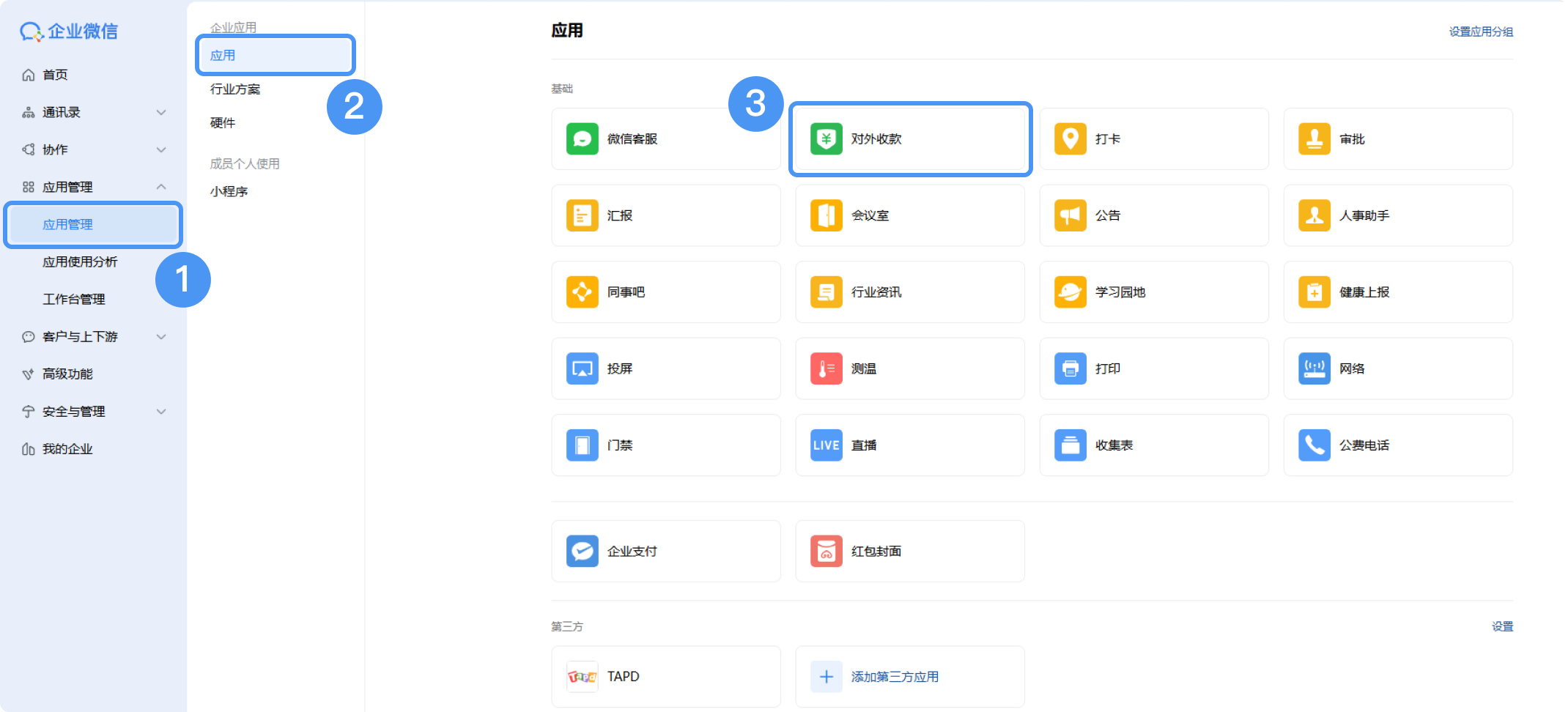The height and width of the screenshot is (712, 1568).
Task: Open 我的企业 in the sidebar
Action: click(67, 449)
